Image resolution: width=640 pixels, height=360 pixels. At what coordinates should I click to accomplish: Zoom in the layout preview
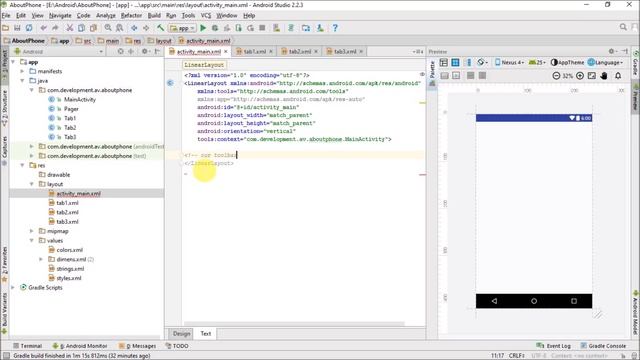click(580, 76)
